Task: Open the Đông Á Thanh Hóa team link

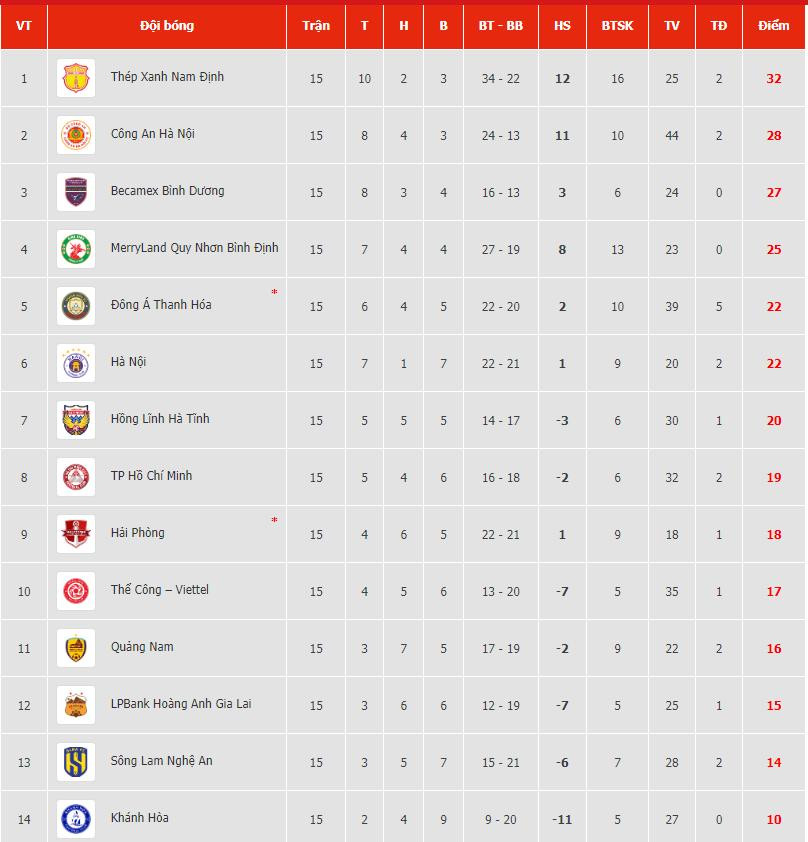Action: (161, 305)
